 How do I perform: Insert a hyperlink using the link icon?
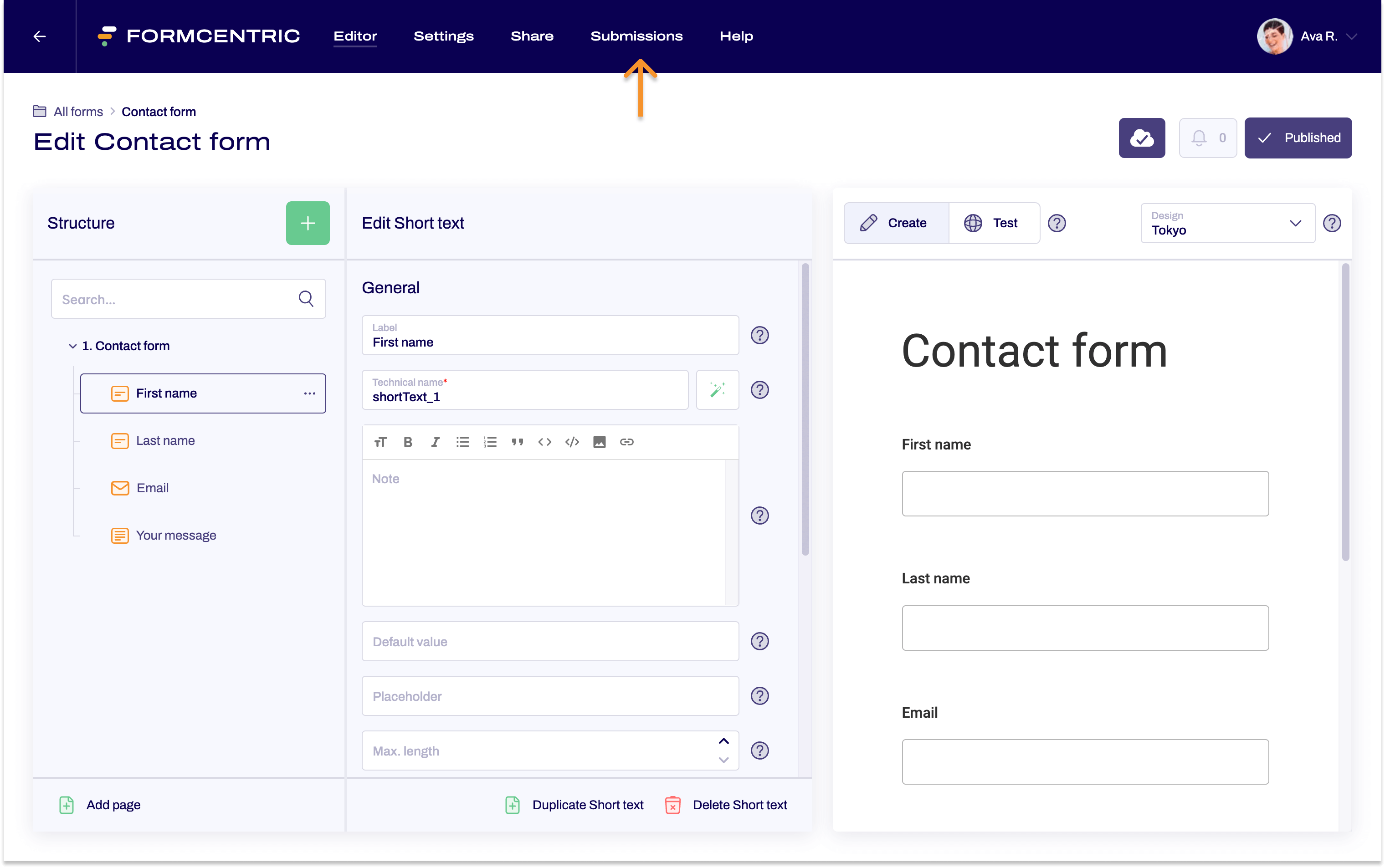626,442
